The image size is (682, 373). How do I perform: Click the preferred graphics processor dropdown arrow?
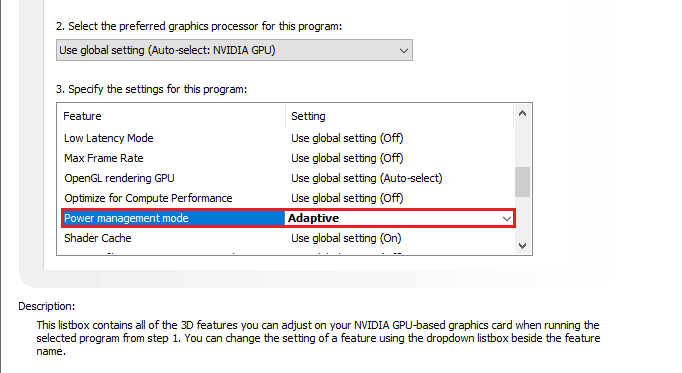coord(404,51)
